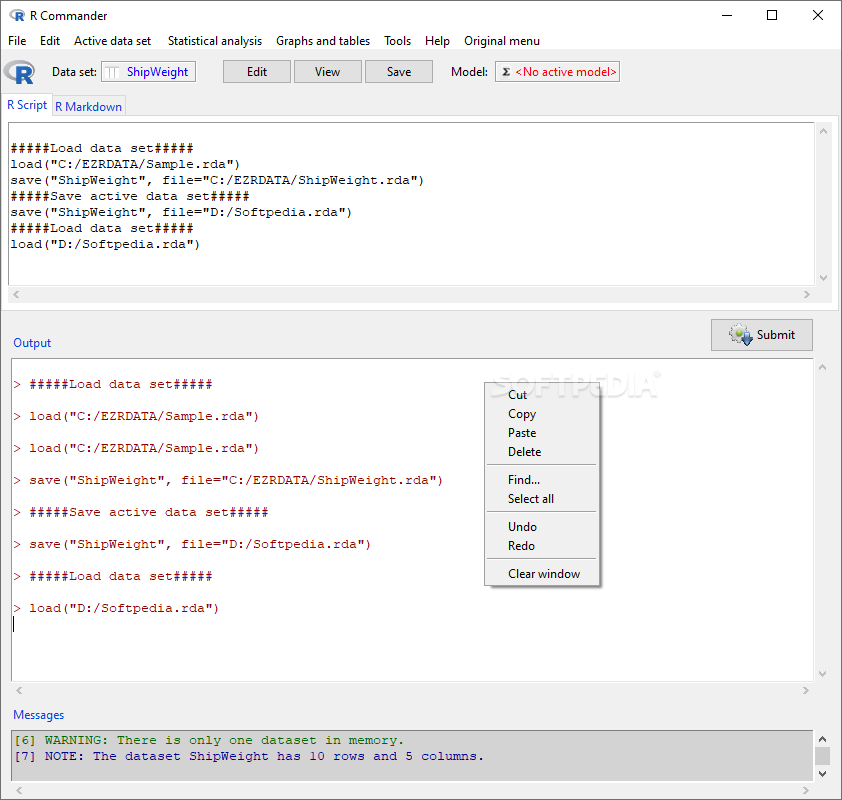Image resolution: width=842 pixels, height=800 pixels.
Task: Click the gear icon on Submit button
Action: tap(741, 334)
